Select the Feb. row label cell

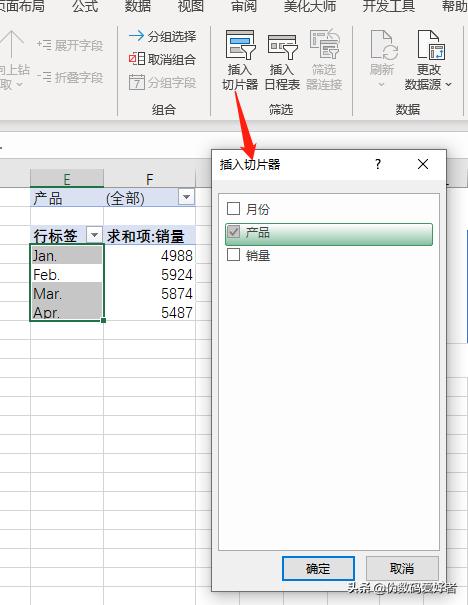pyautogui.click(x=67, y=274)
